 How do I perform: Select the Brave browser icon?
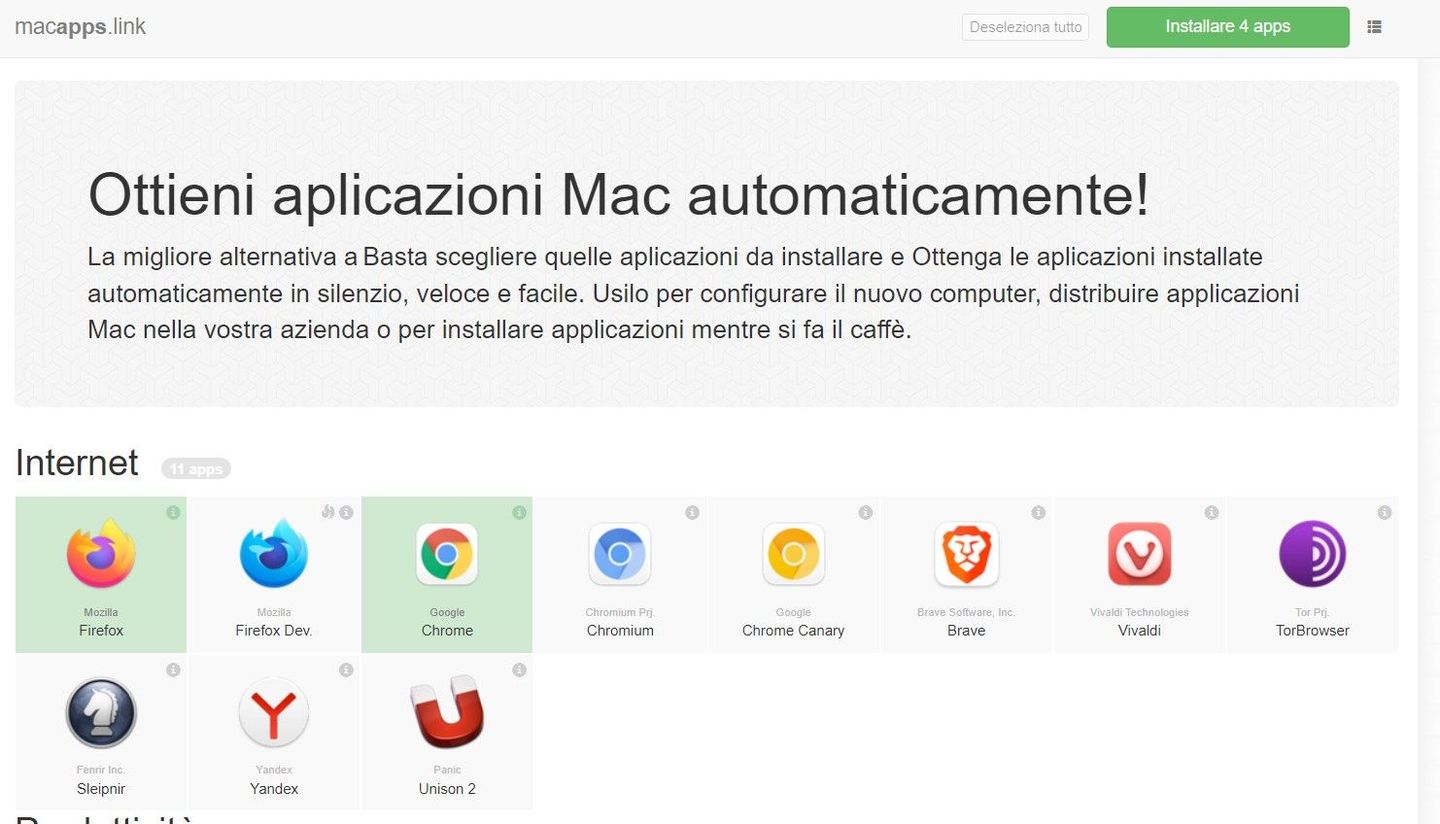click(x=966, y=553)
